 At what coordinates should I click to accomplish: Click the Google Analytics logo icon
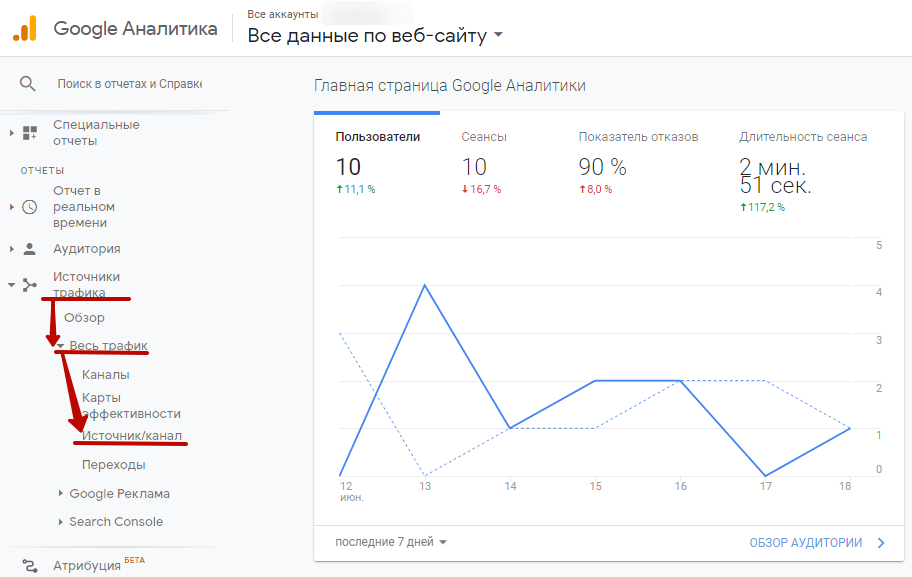click(x=25, y=29)
